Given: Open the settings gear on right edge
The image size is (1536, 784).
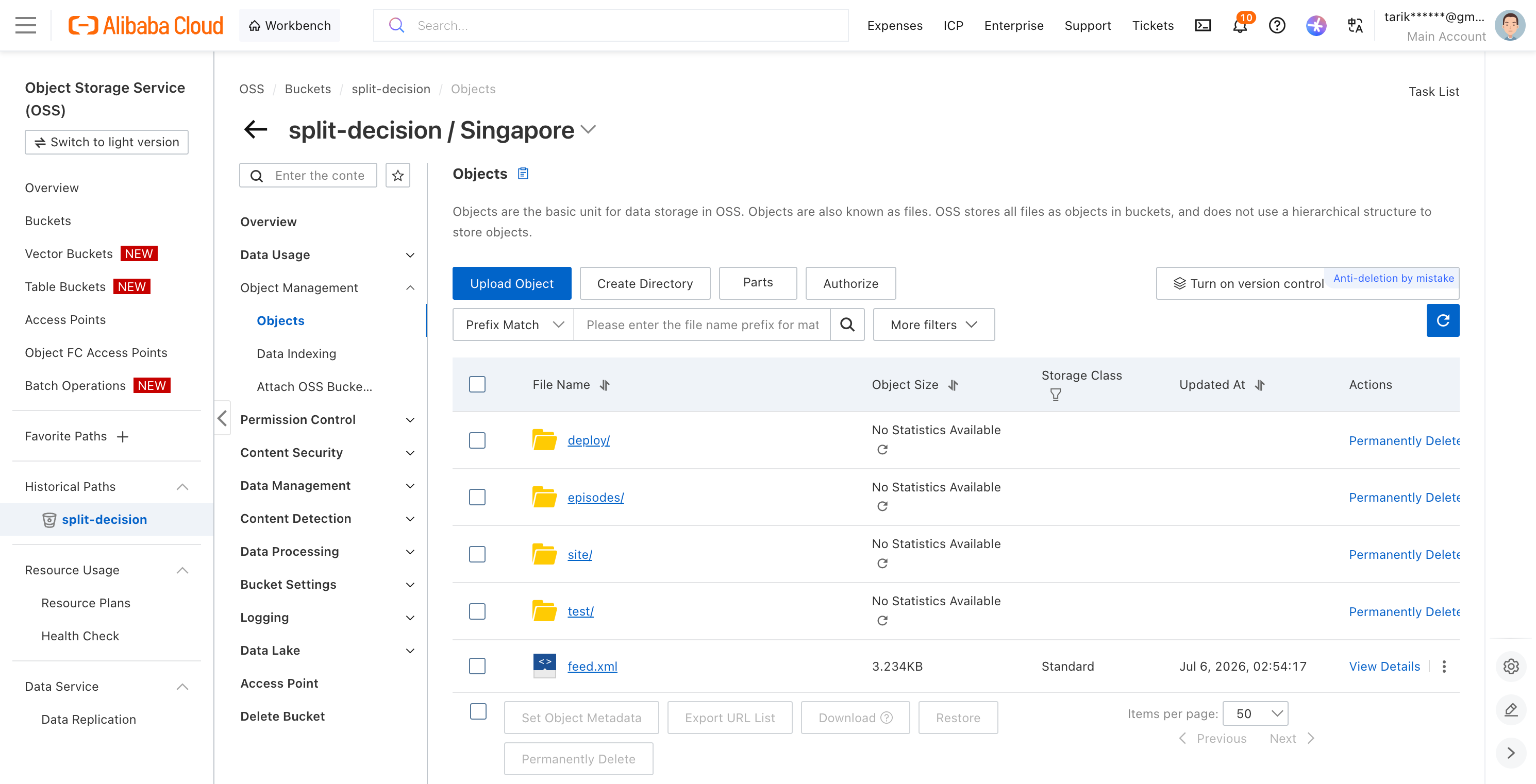Looking at the screenshot, I should [1510, 666].
